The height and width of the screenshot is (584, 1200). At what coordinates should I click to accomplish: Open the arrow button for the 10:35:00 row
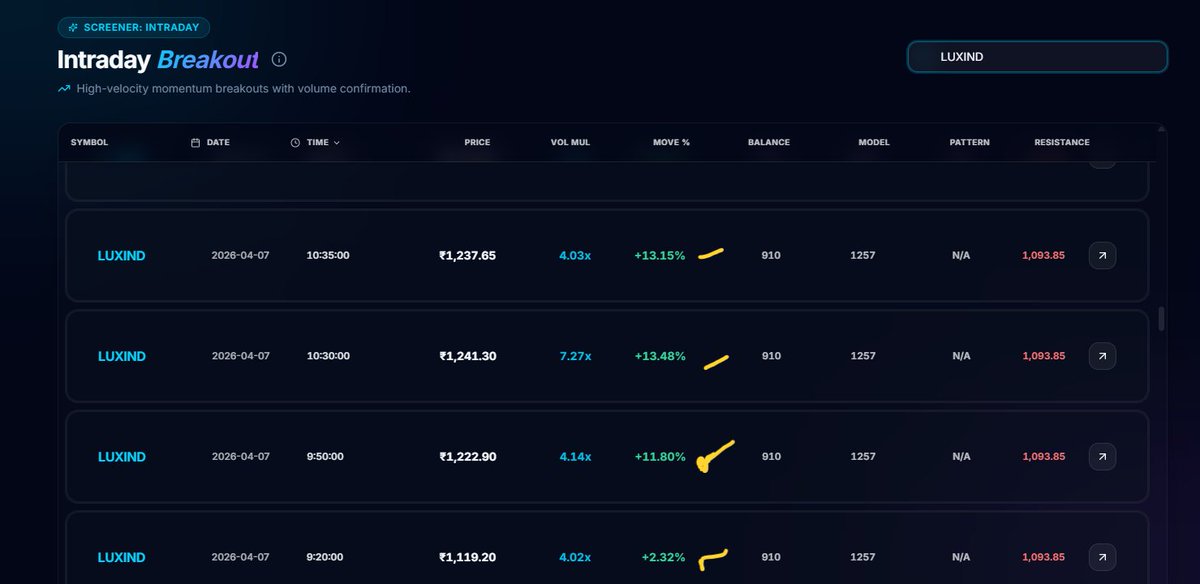pyautogui.click(x=1102, y=255)
